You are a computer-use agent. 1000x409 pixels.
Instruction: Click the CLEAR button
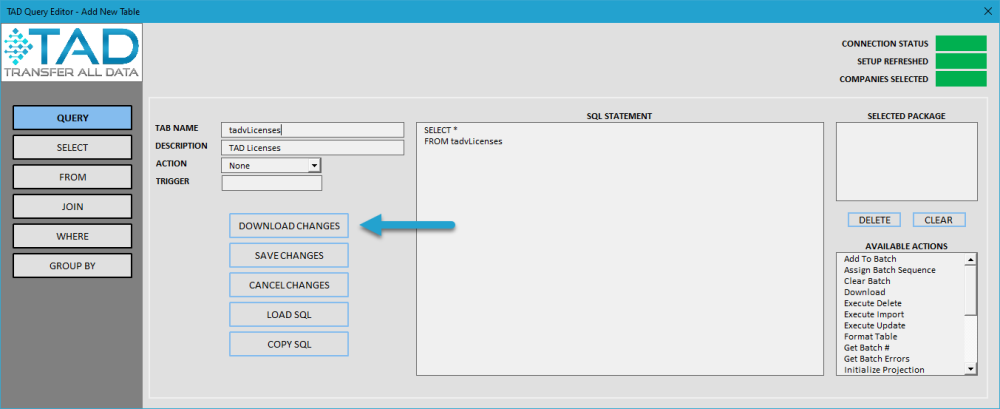tap(939, 219)
